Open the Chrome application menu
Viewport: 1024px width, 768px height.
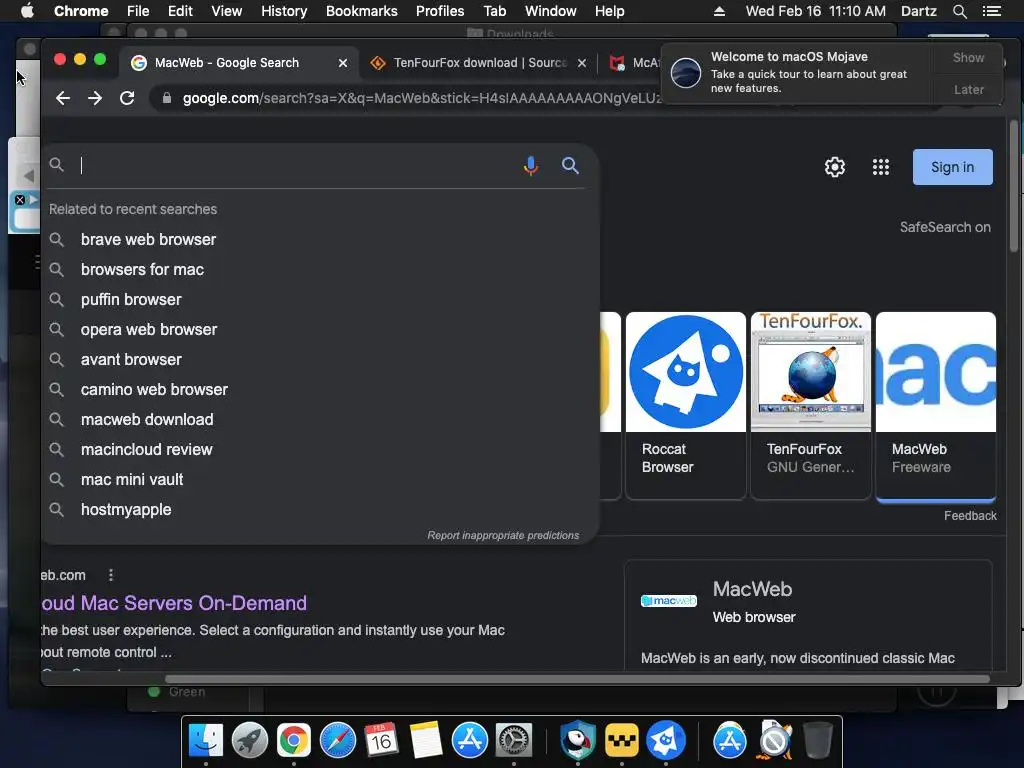pos(81,11)
